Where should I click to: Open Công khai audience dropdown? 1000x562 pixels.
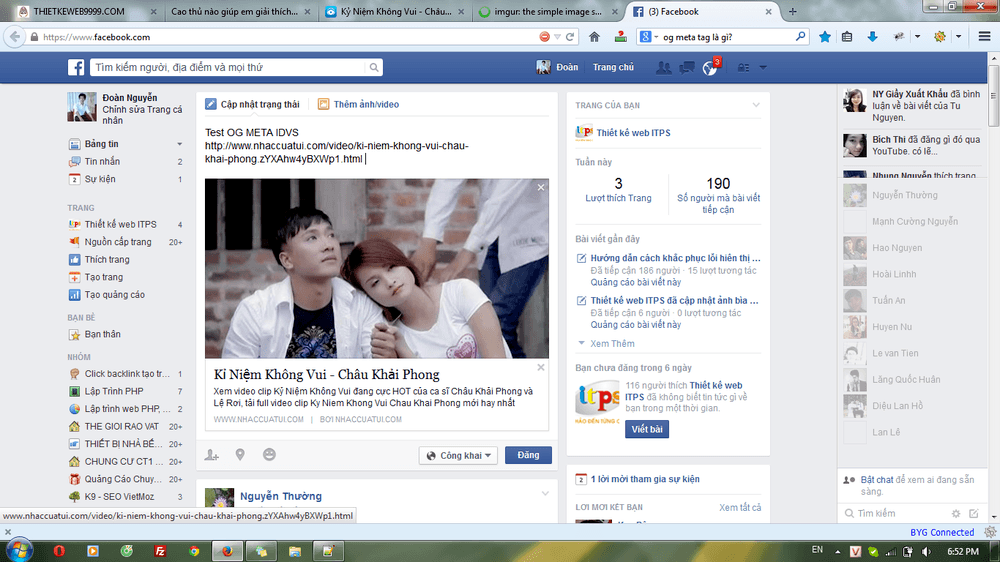point(458,455)
